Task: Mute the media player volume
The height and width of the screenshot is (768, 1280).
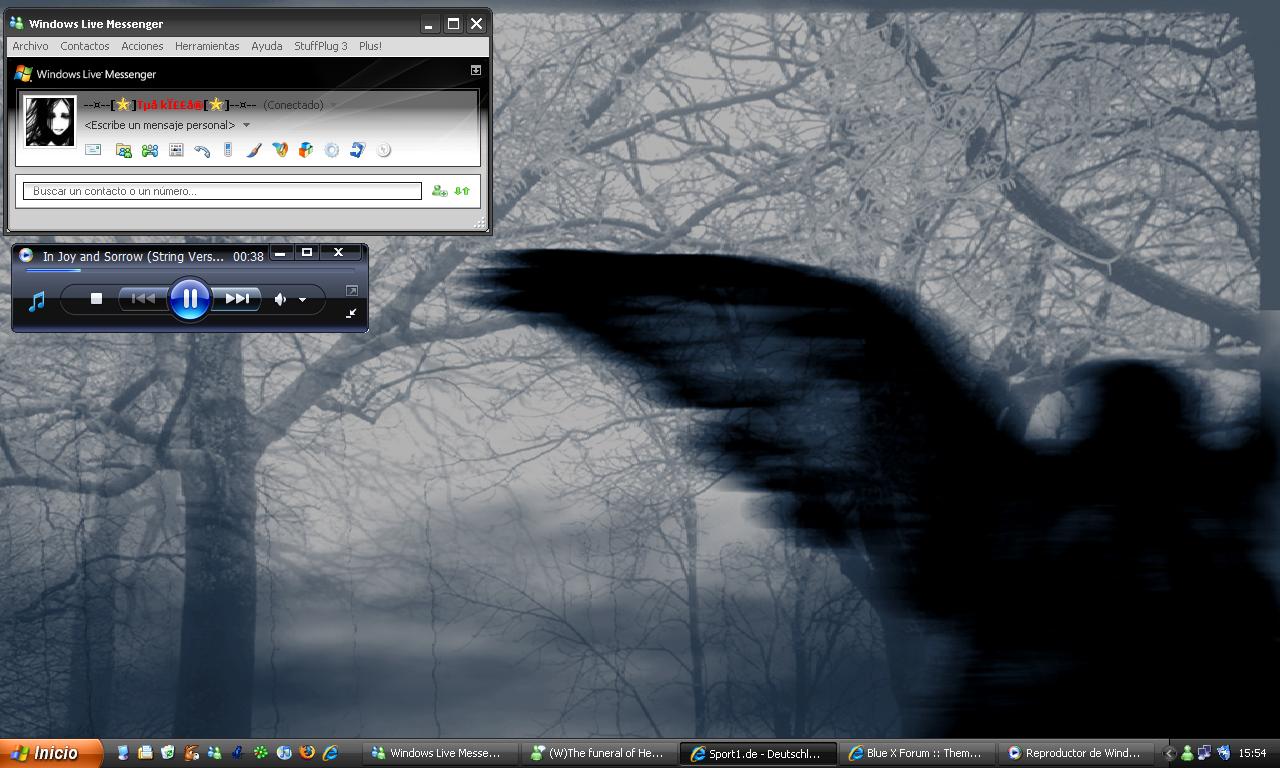Action: click(x=281, y=299)
